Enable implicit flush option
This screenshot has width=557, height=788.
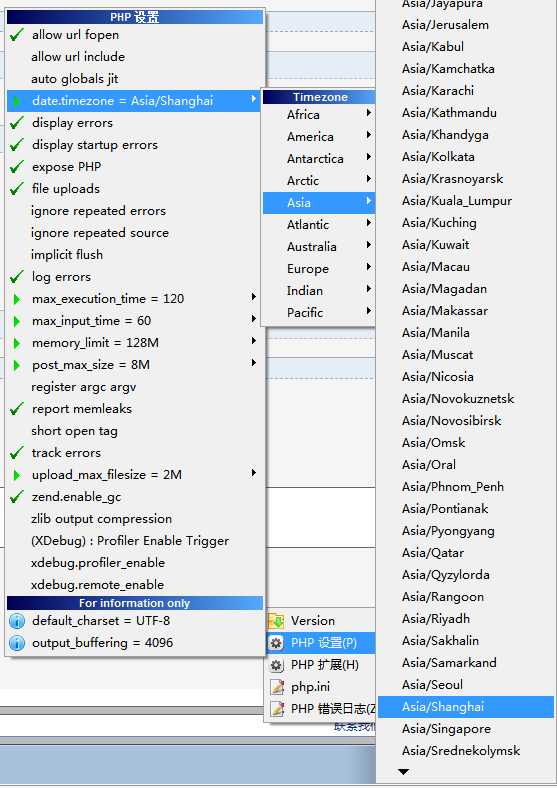pos(135,255)
